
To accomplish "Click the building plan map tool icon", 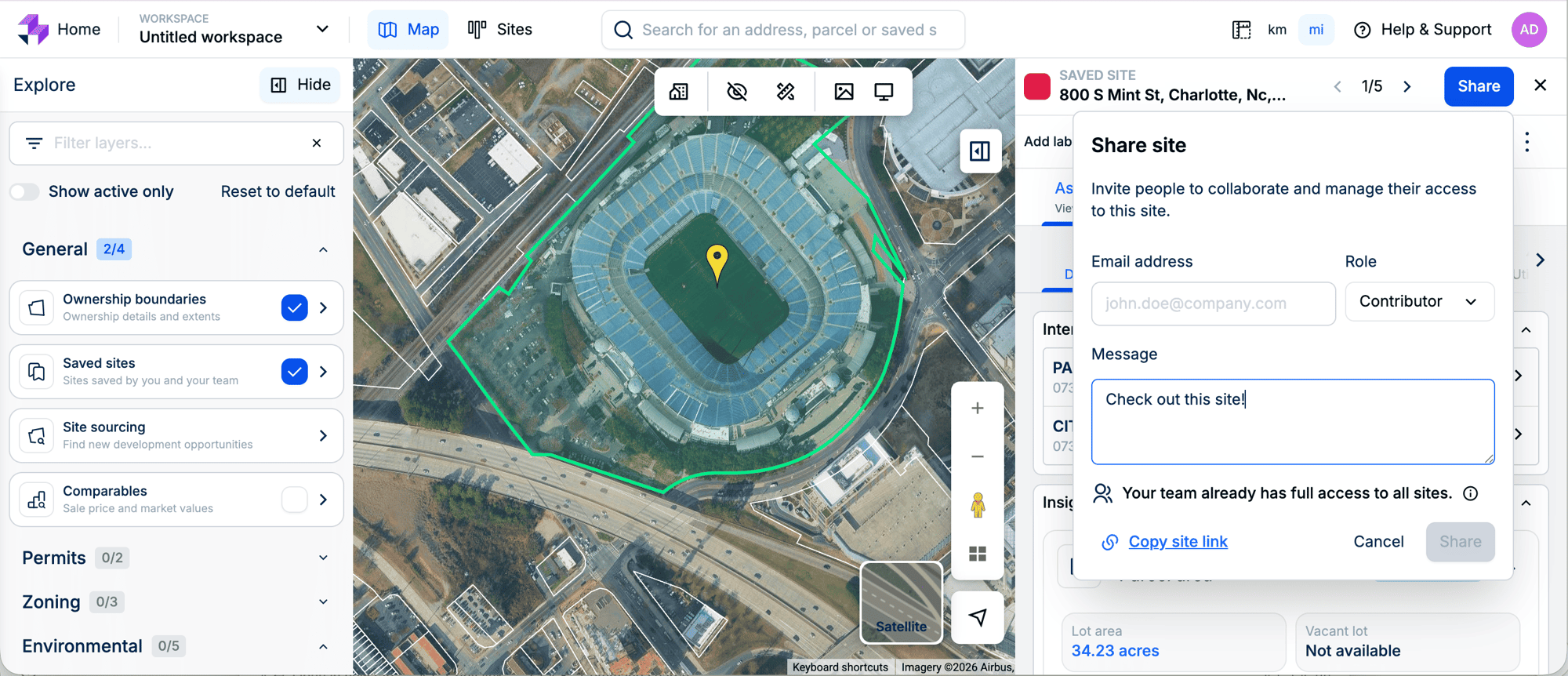I will [x=679, y=92].
